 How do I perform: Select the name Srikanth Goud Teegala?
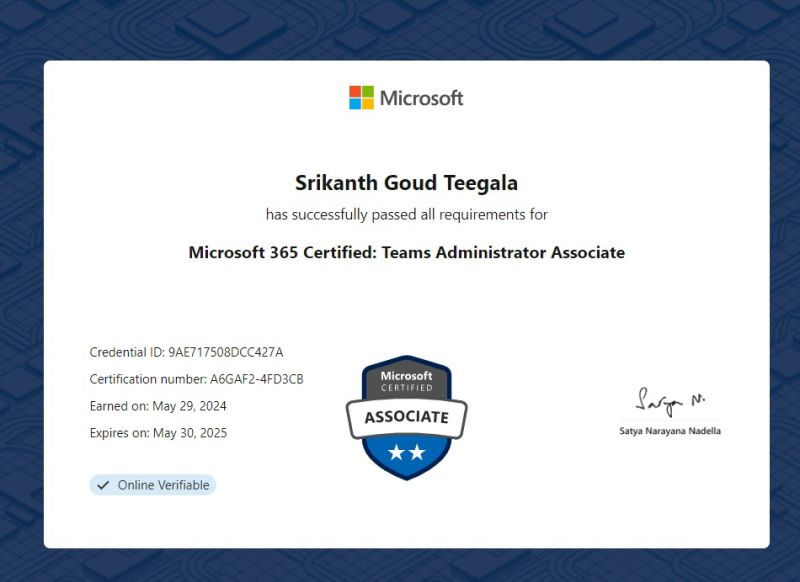coord(407,183)
